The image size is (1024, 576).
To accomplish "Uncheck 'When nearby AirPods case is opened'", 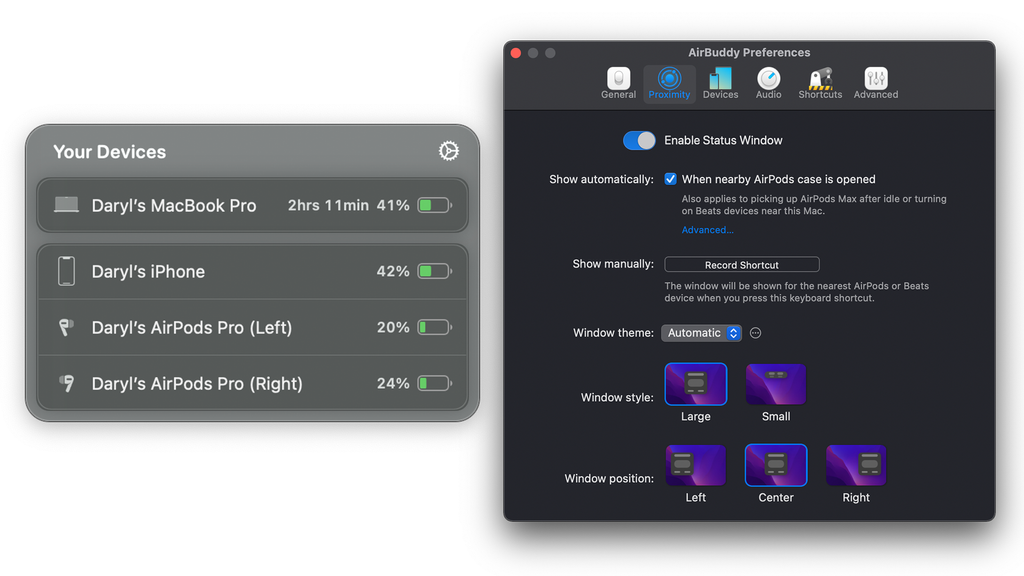I will [x=671, y=178].
